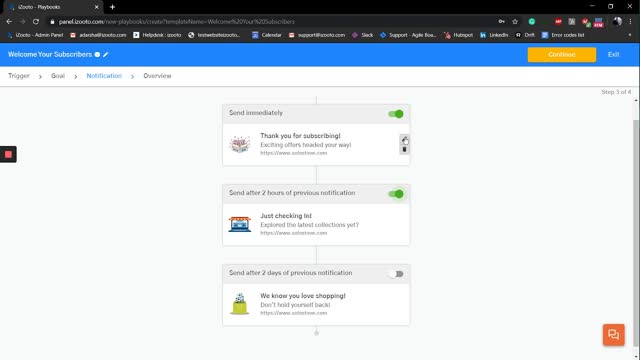The width and height of the screenshot is (640, 360).
Task: Open a new browser tab
Action: (112, 7)
